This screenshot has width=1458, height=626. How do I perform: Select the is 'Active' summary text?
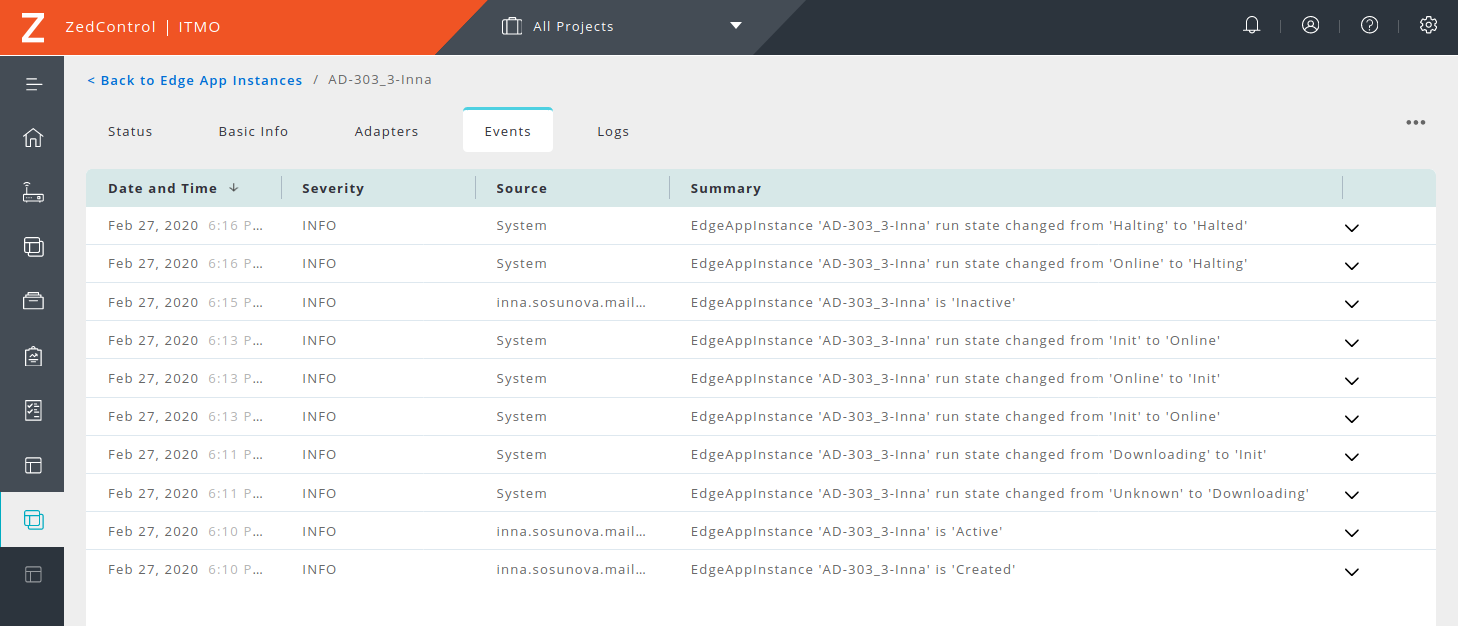coord(847,531)
